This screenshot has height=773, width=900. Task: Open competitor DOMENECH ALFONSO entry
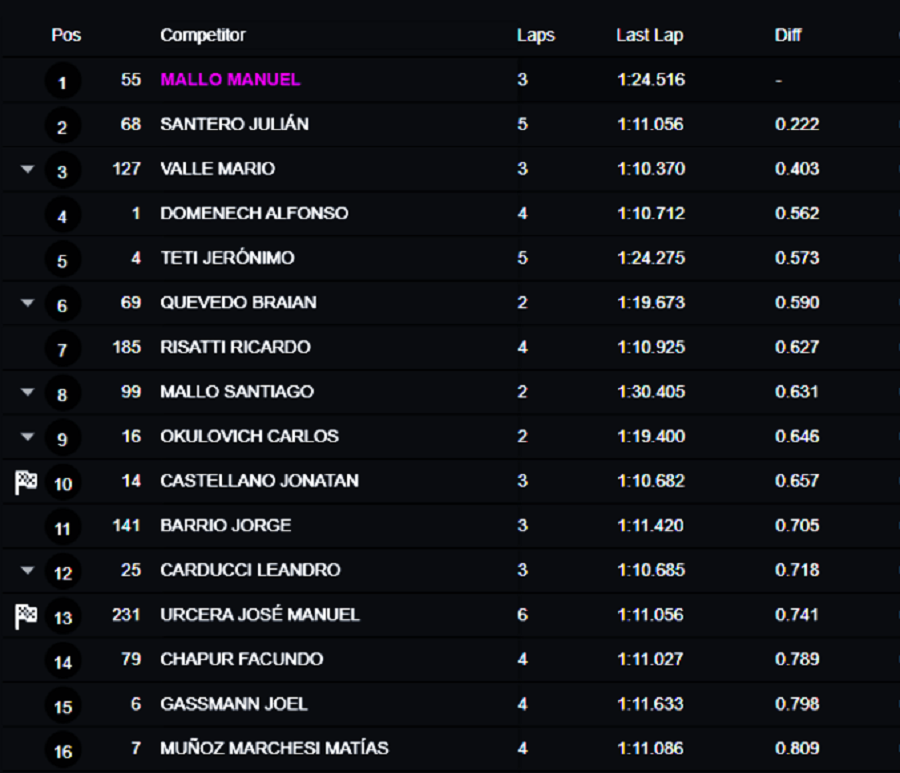click(254, 213)
